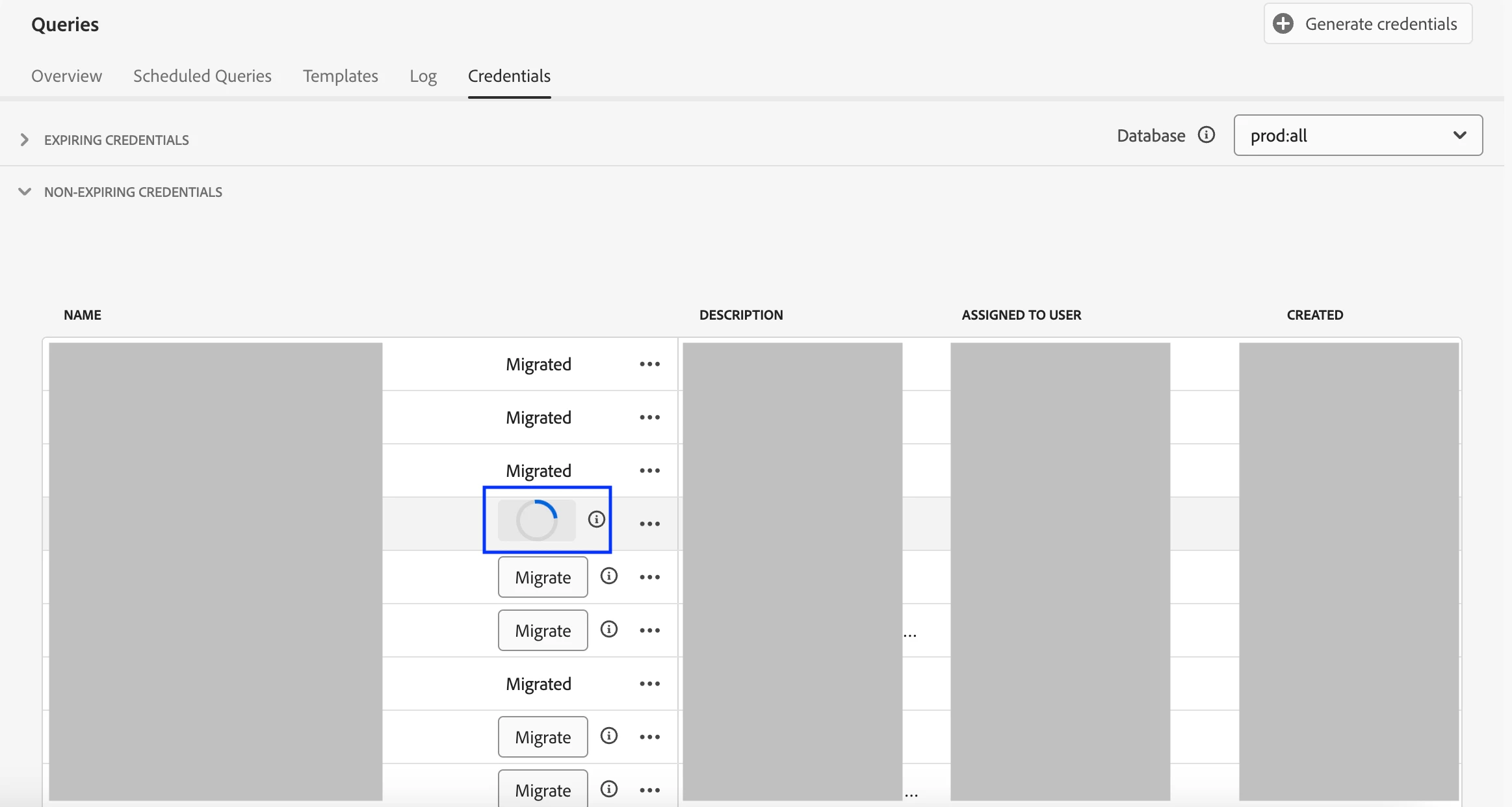Screen dimensions: 1512x807
Task: Click the info icon next to Database
Action: coord(1206,134)
